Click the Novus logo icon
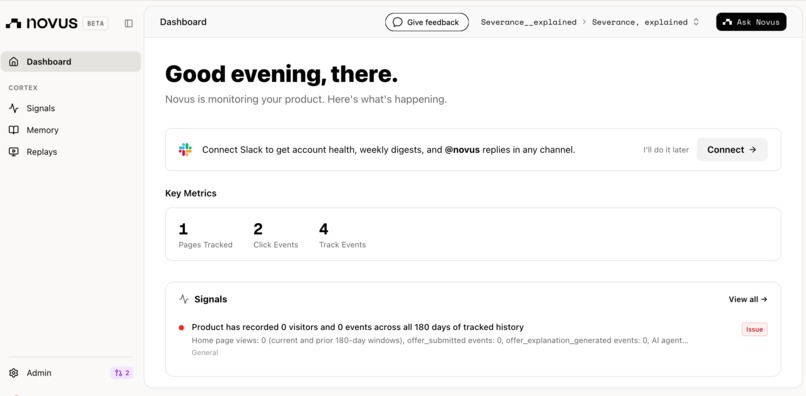 point(13,23)
